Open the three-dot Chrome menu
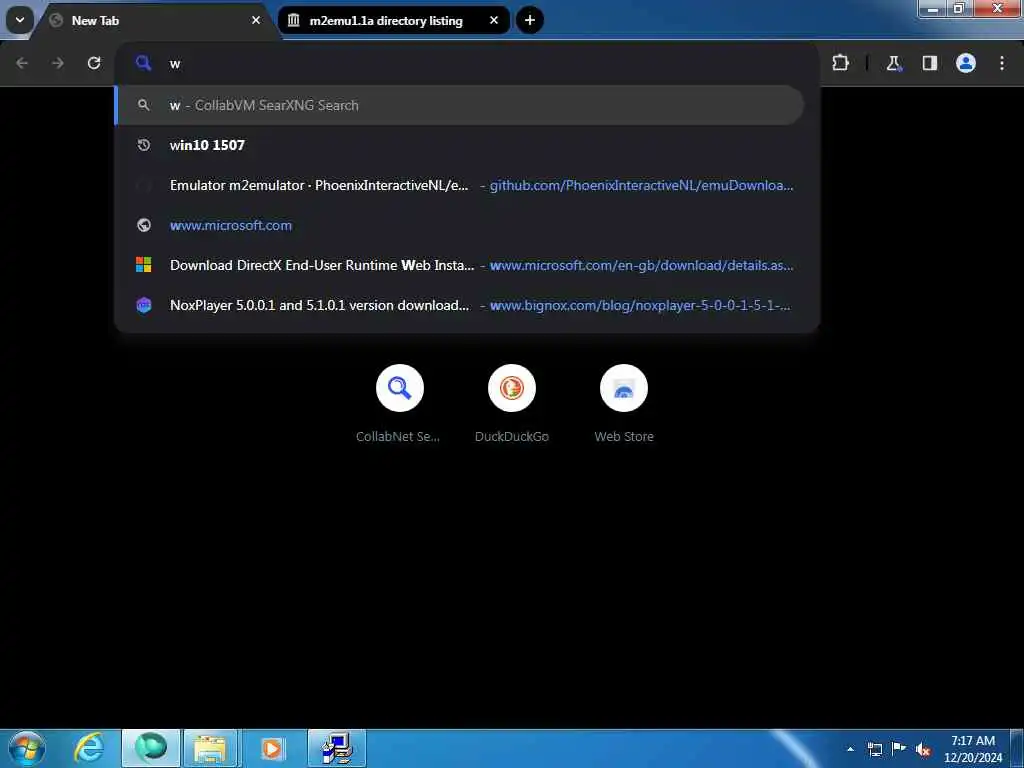The width and height of the screenshot is (1024, 768). pyautogui.click(x=1002, y=63)
